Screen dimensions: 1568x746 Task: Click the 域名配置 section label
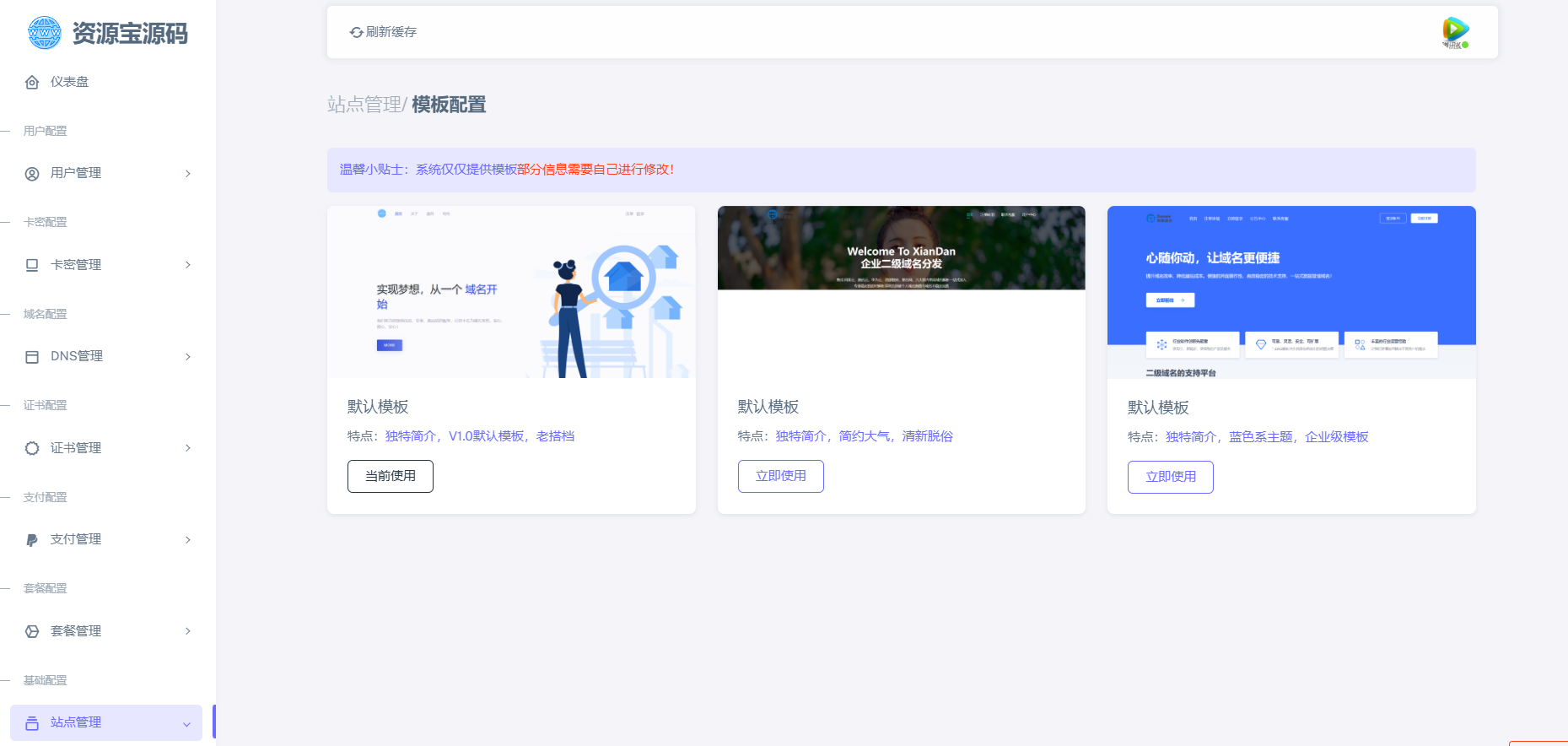tap(46, 314)
